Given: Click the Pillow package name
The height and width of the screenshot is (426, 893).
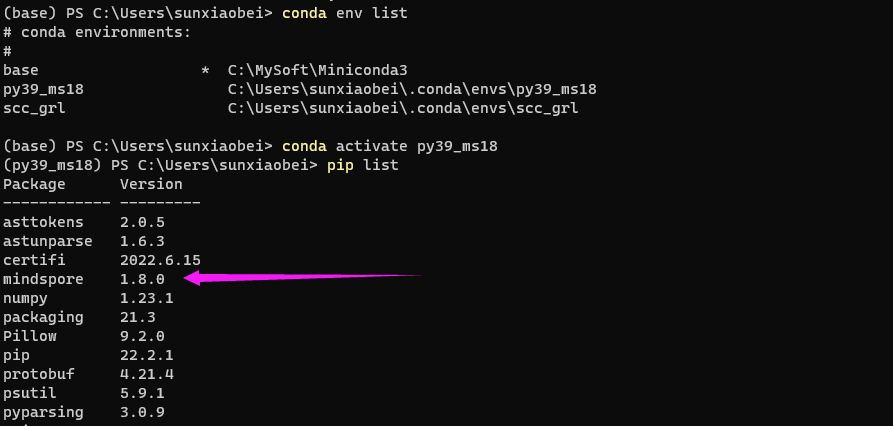Looking at the screenshot, I should pyautogui.click(x=30, y=336).
